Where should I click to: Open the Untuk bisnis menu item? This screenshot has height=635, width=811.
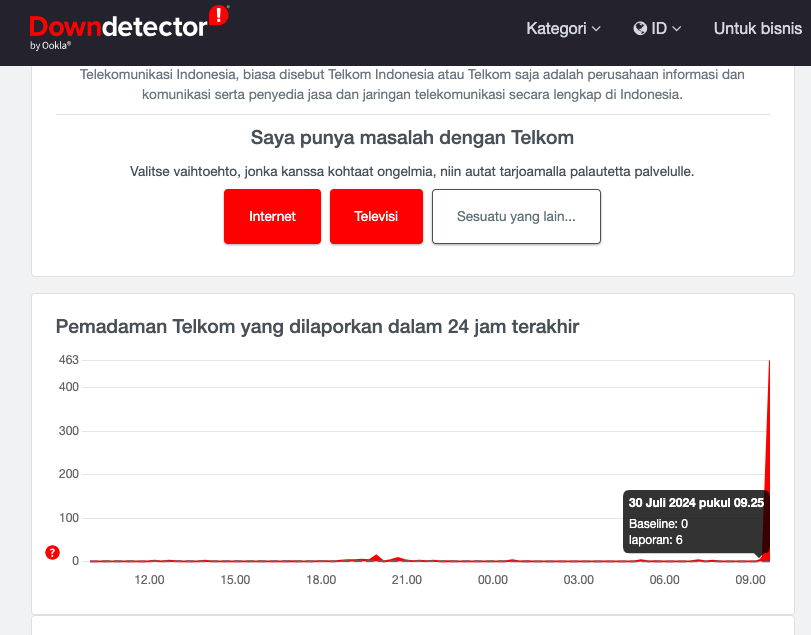point(757,29)
